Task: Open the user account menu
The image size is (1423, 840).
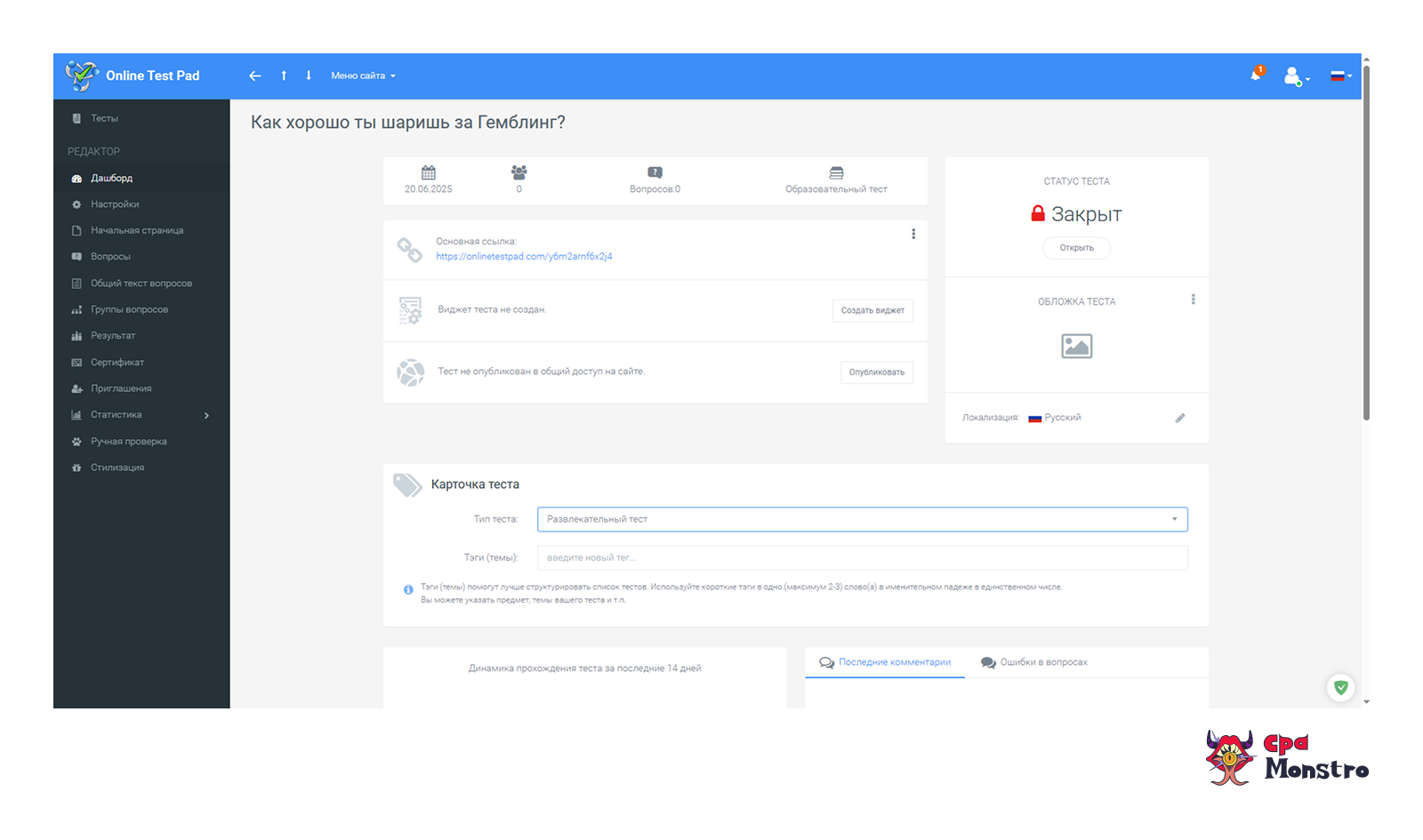Action: click(x=1296, y=76)
